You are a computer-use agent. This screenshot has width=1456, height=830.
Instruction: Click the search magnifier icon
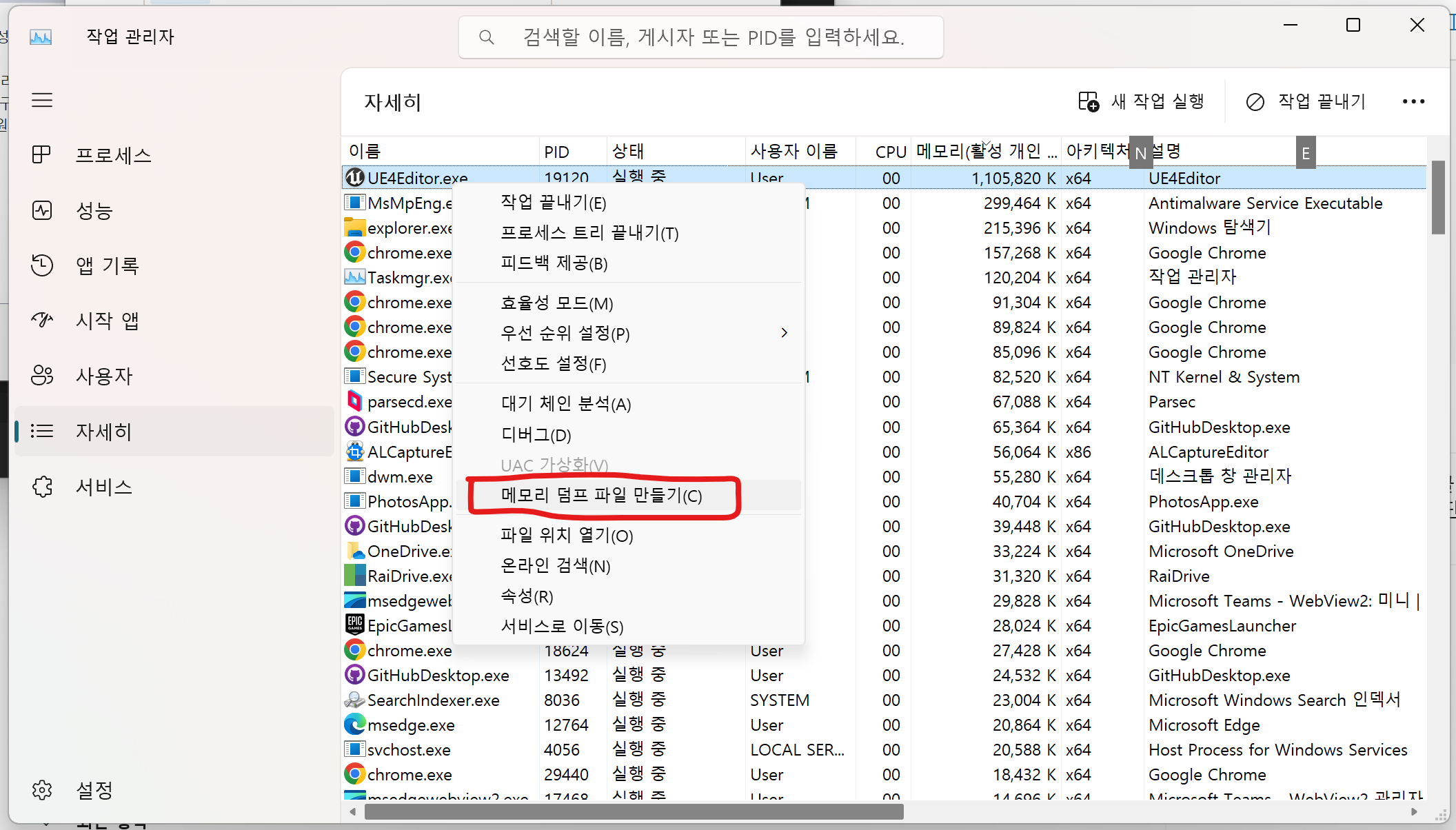[486, 37]
